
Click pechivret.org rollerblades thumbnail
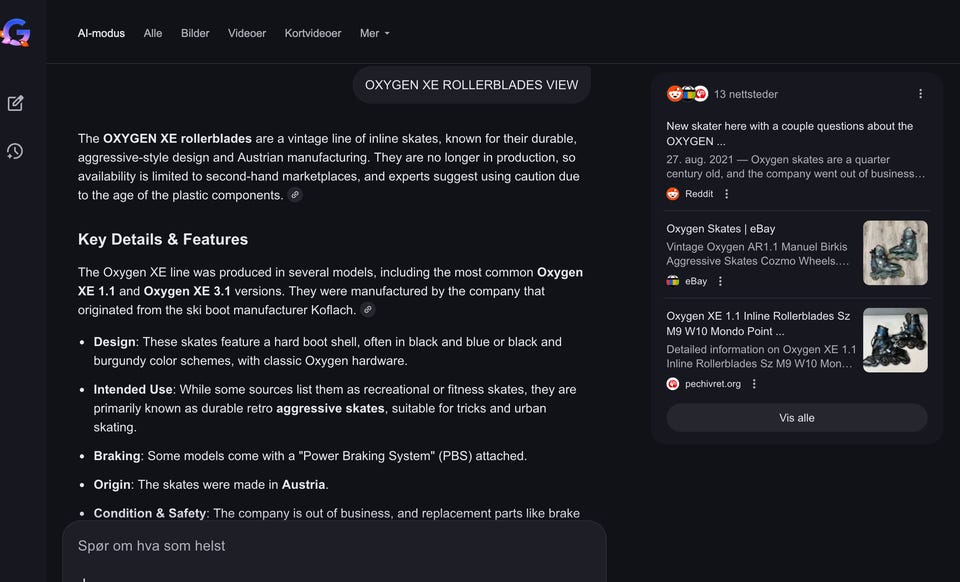(x=895, y=340)
